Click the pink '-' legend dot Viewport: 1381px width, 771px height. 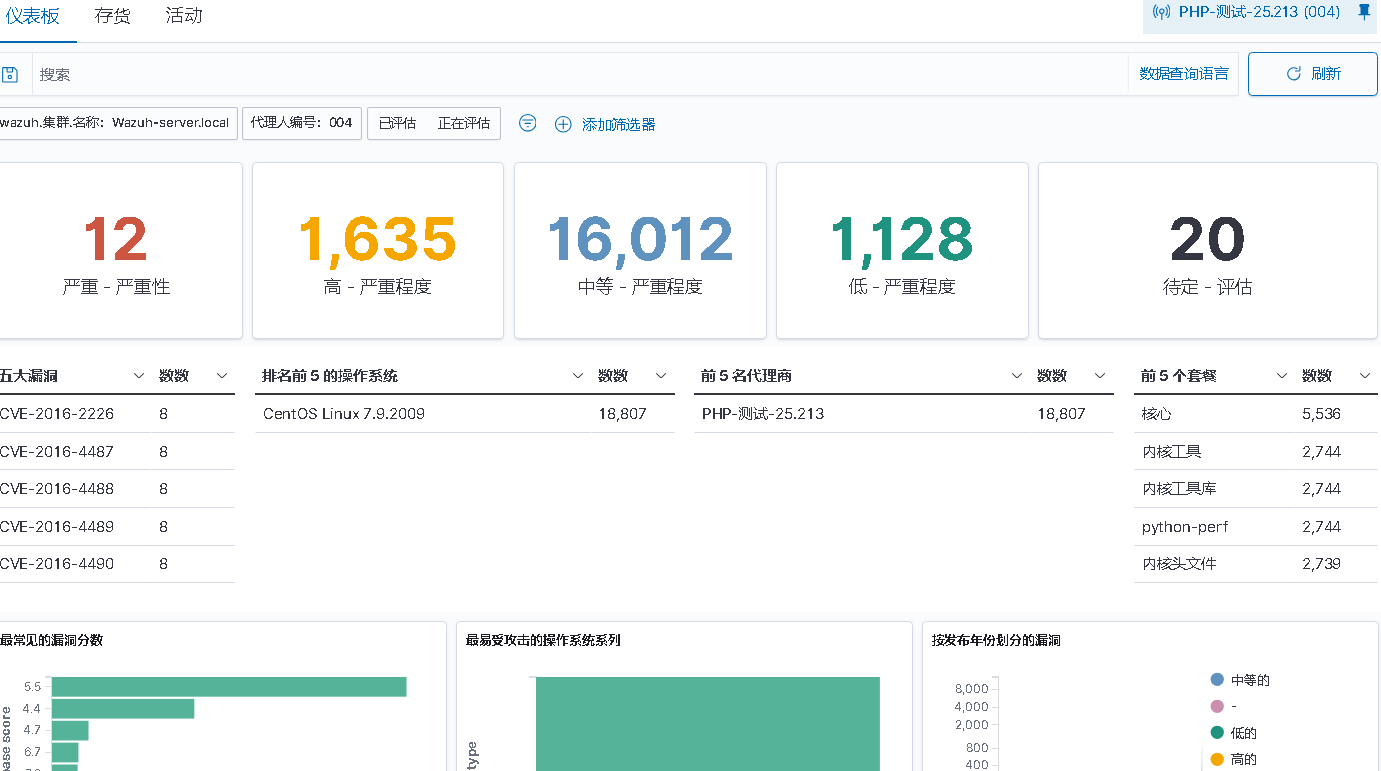pyautogui.click(x=1217, y=706)
